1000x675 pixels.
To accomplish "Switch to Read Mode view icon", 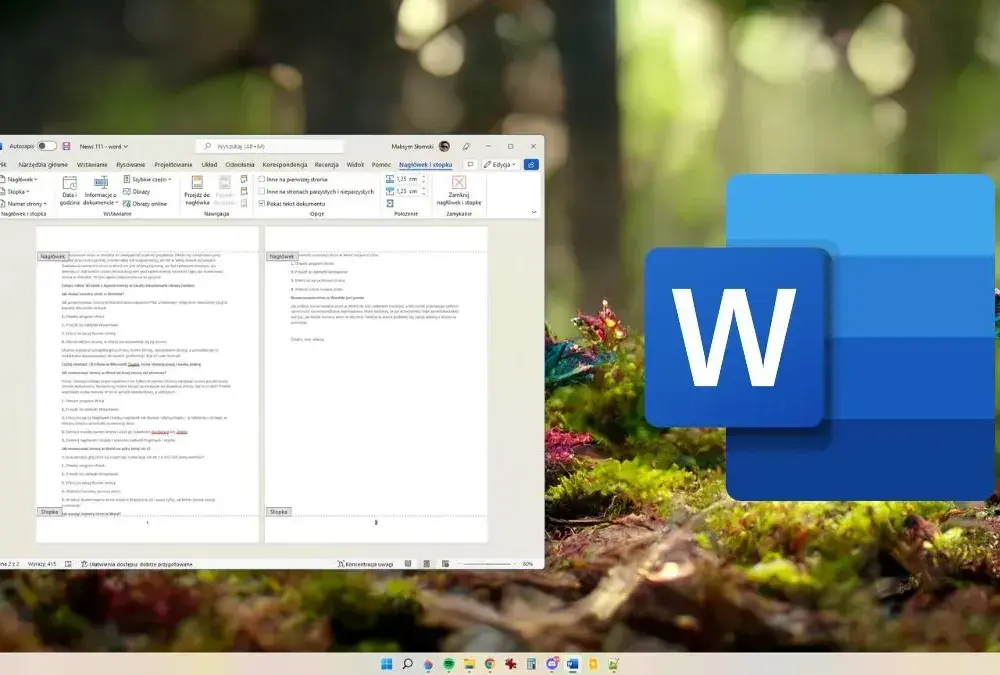I will click(x=408, y=564).
